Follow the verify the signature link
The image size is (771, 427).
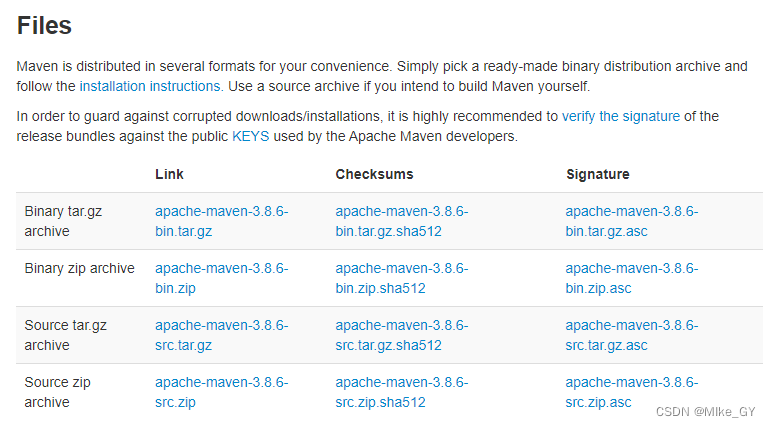tap(620, 116)
